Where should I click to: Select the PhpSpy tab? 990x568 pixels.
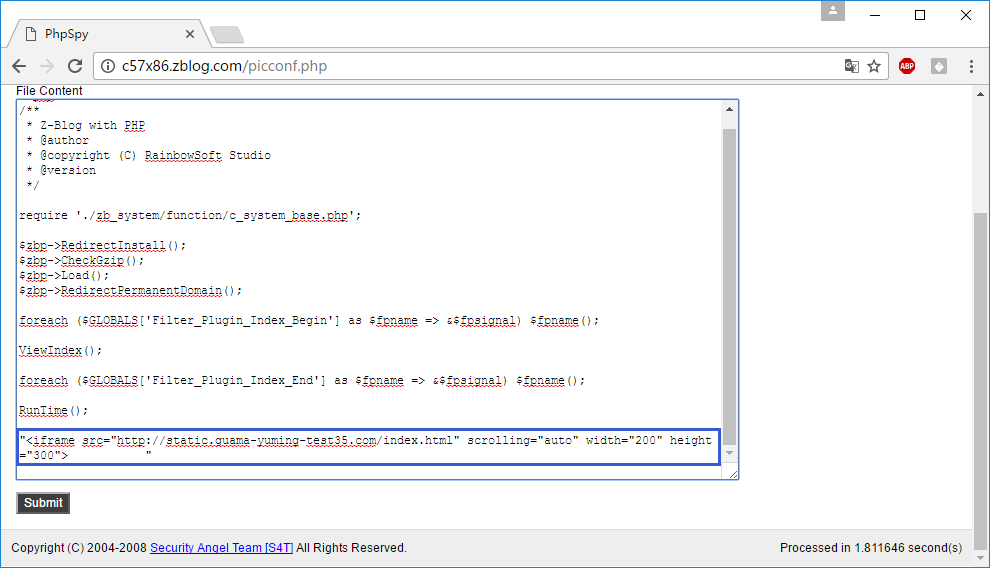[107, 34]
